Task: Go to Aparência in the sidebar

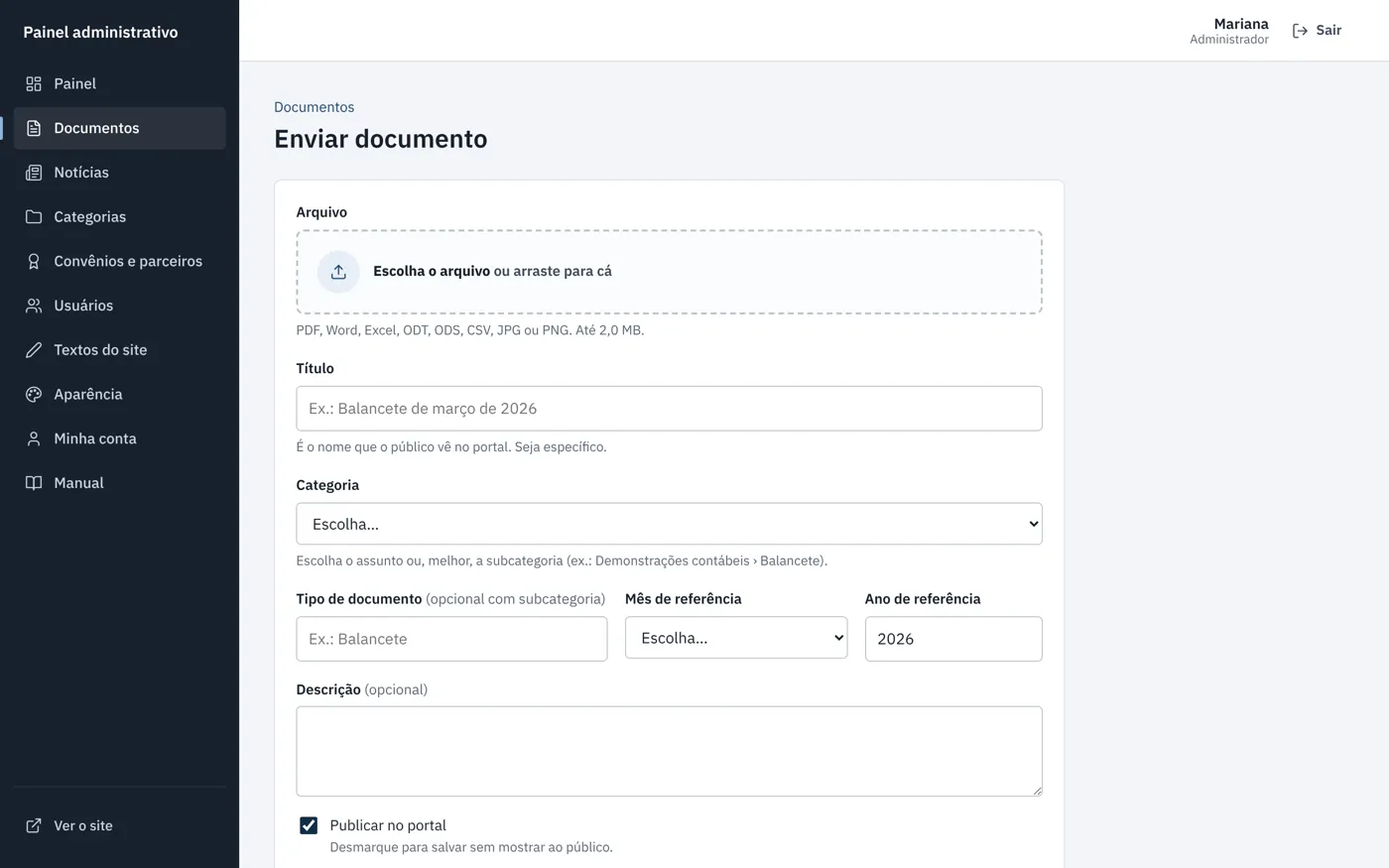Action: (120, 394)
